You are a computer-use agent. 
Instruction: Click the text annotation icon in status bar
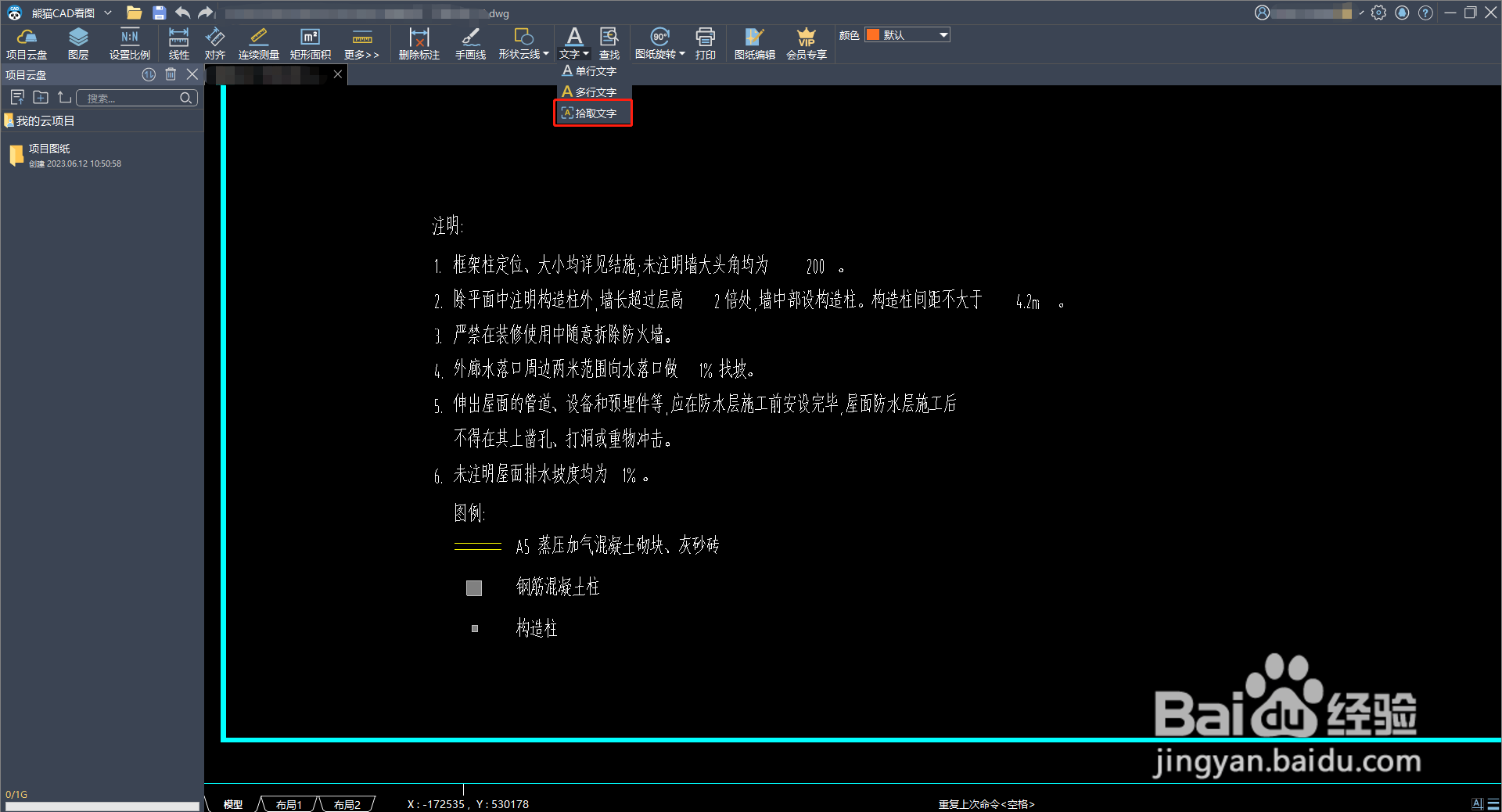(x=1477, y=804)
